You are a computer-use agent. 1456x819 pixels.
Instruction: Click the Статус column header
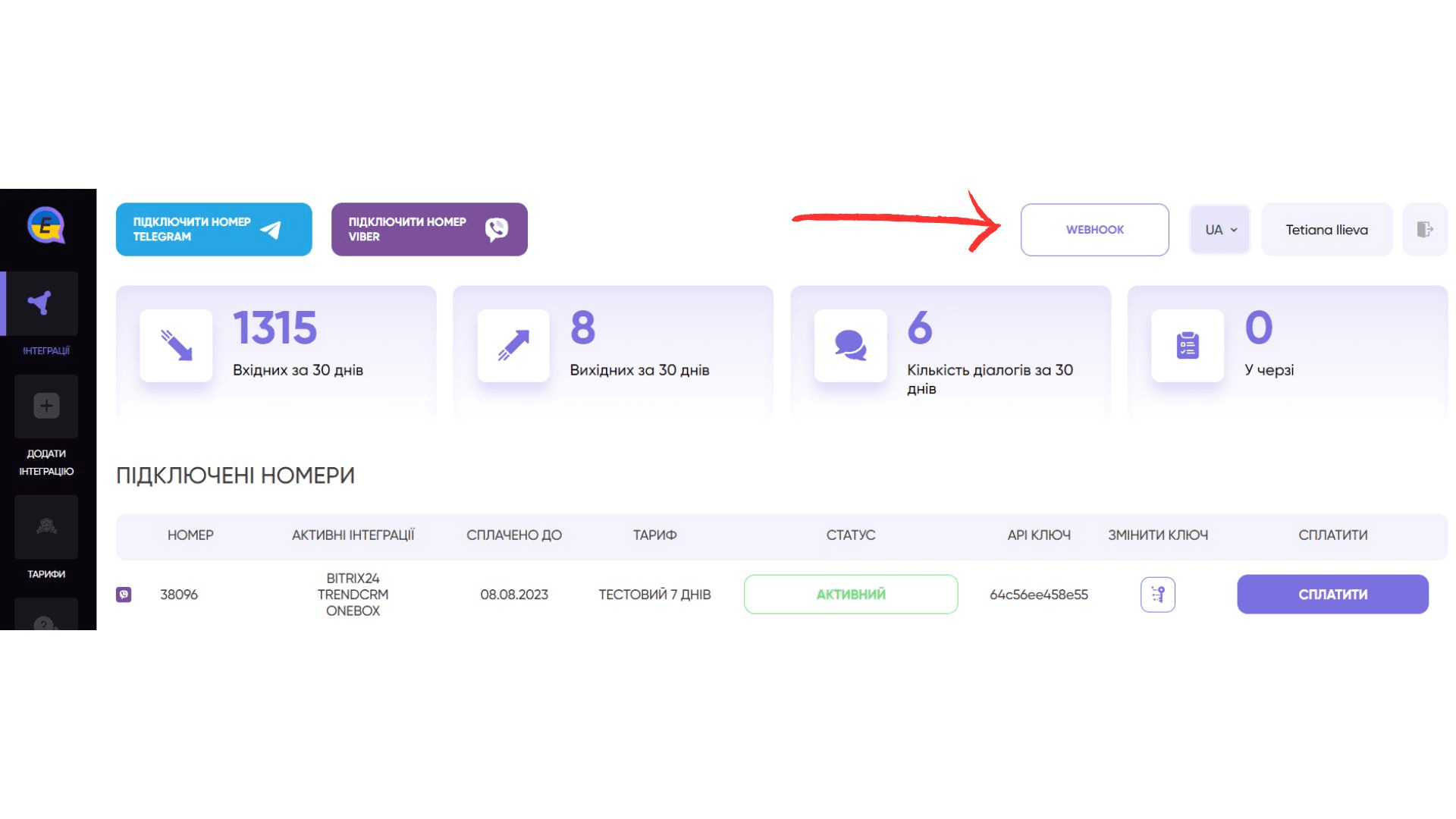click(851, 535)
